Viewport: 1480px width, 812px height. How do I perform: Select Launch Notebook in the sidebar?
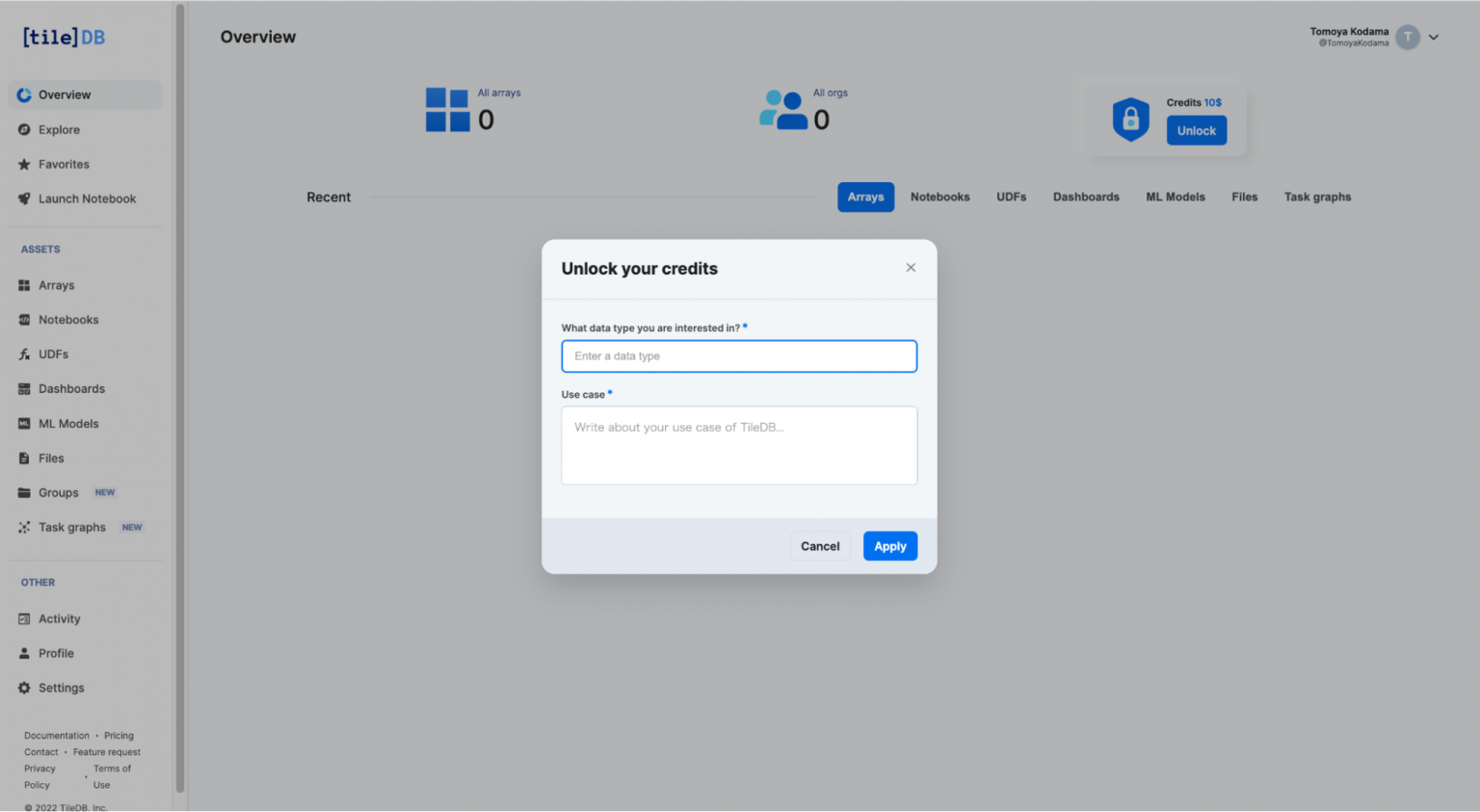coord(85,199)
